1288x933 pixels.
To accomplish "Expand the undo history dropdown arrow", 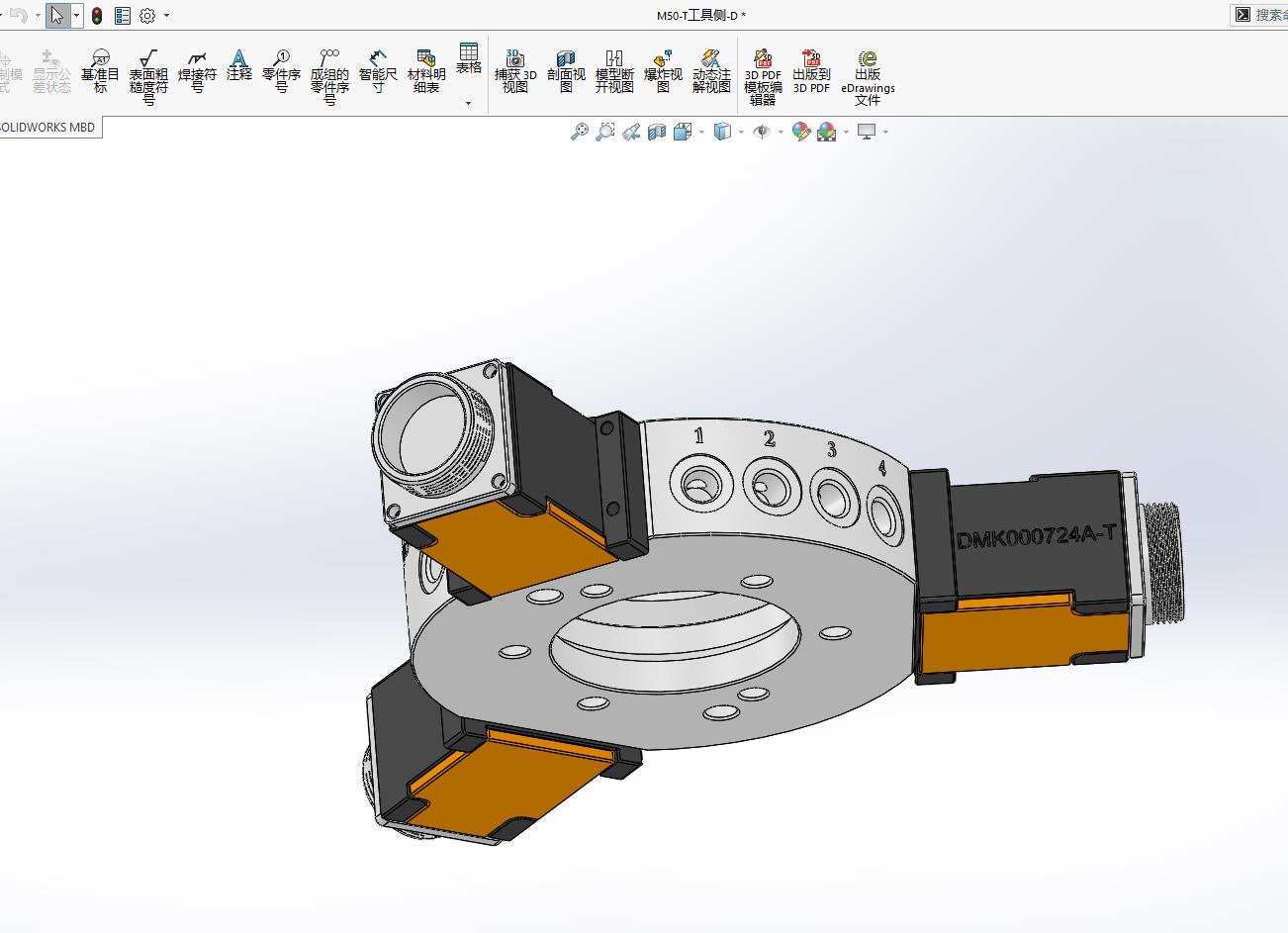I will tap(37, 16).
